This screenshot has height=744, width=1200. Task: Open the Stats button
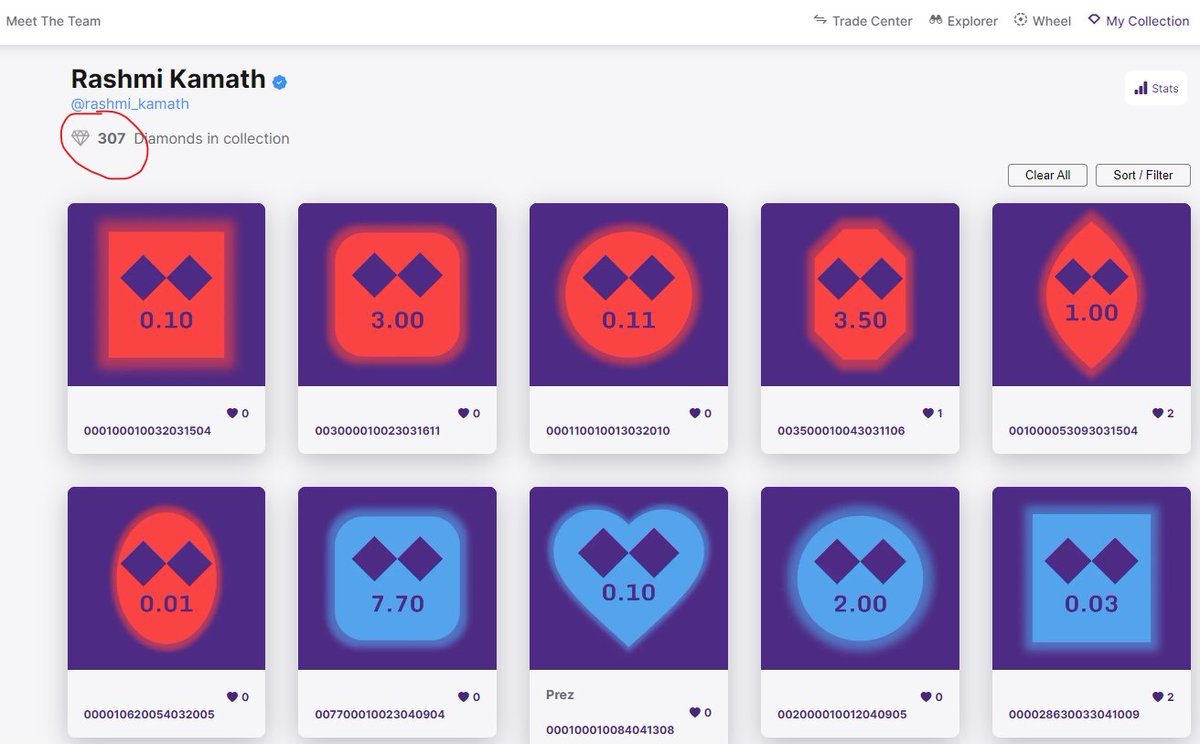coord(1156,88)
